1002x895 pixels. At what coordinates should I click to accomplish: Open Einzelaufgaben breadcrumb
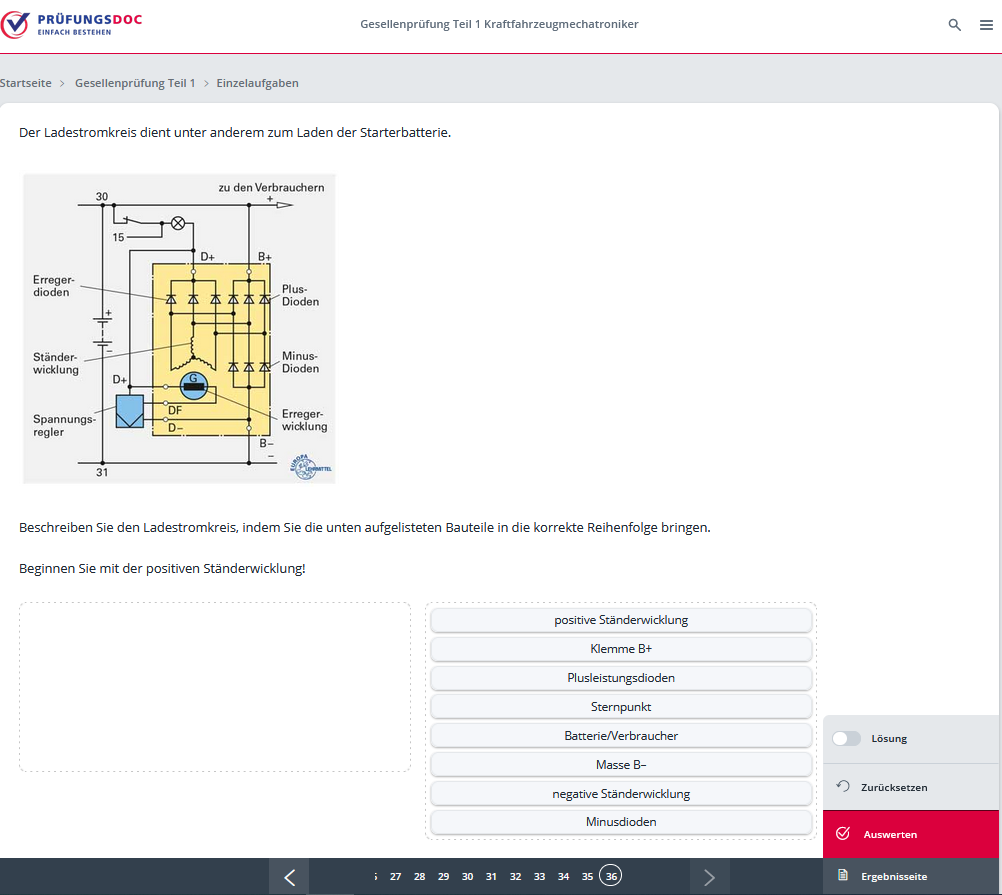(257, 83)
